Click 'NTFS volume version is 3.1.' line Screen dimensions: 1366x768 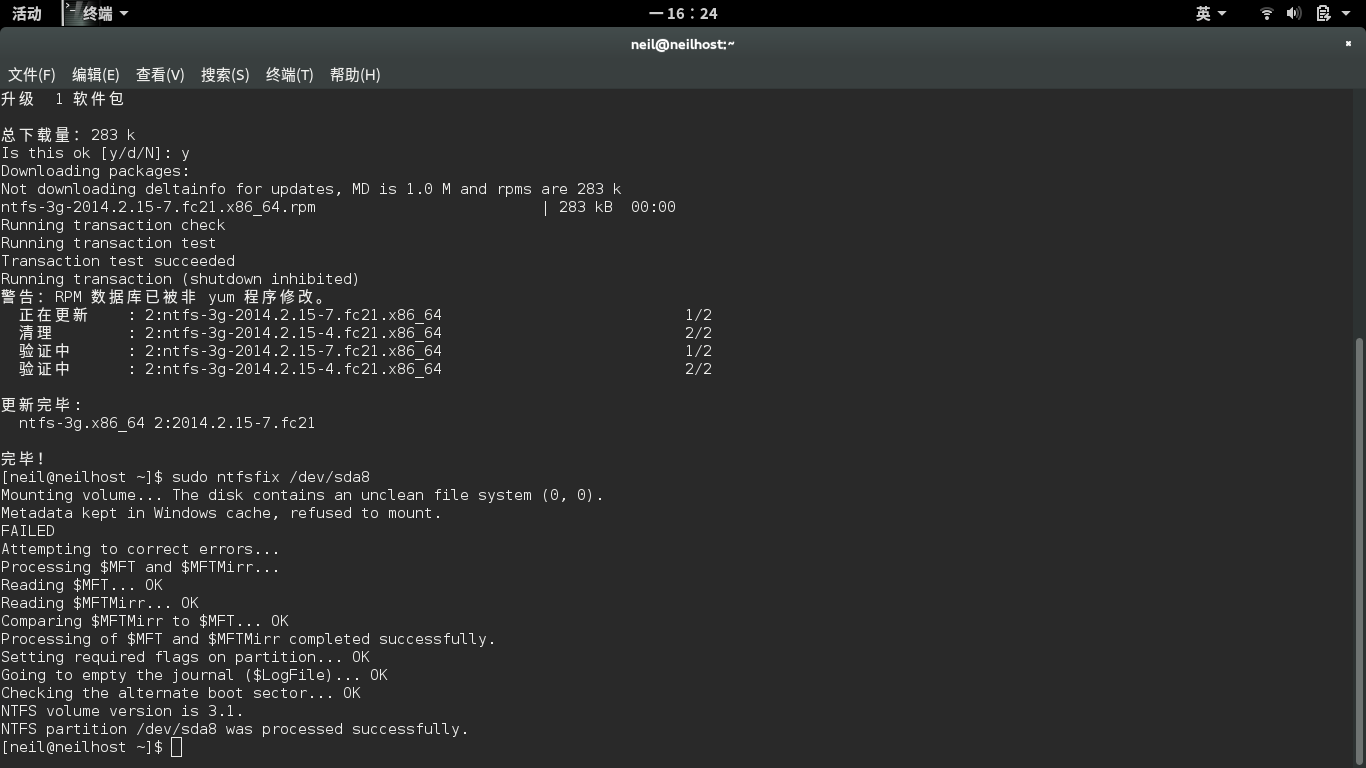(122, 711)
